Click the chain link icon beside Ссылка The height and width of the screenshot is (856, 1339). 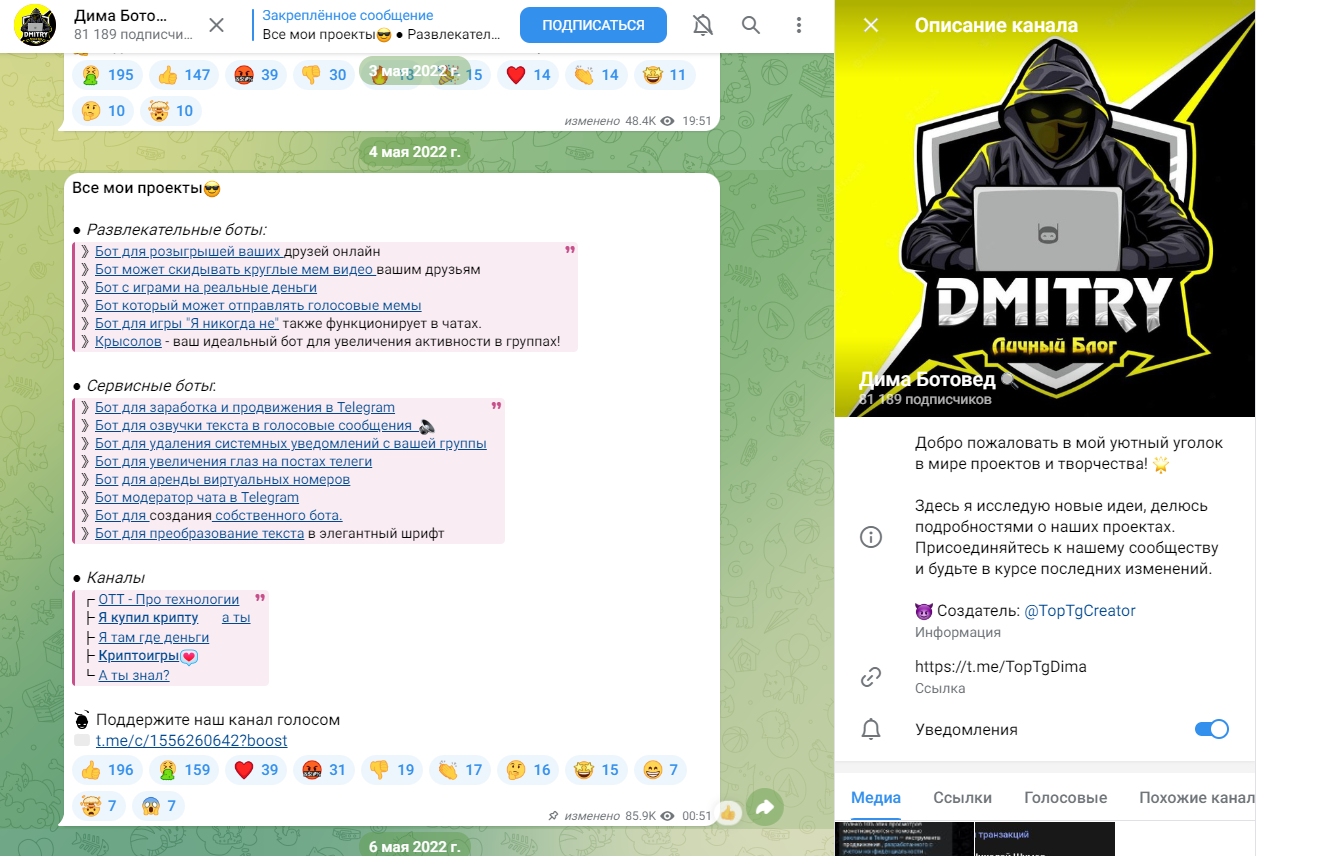(x=871, y=677)
